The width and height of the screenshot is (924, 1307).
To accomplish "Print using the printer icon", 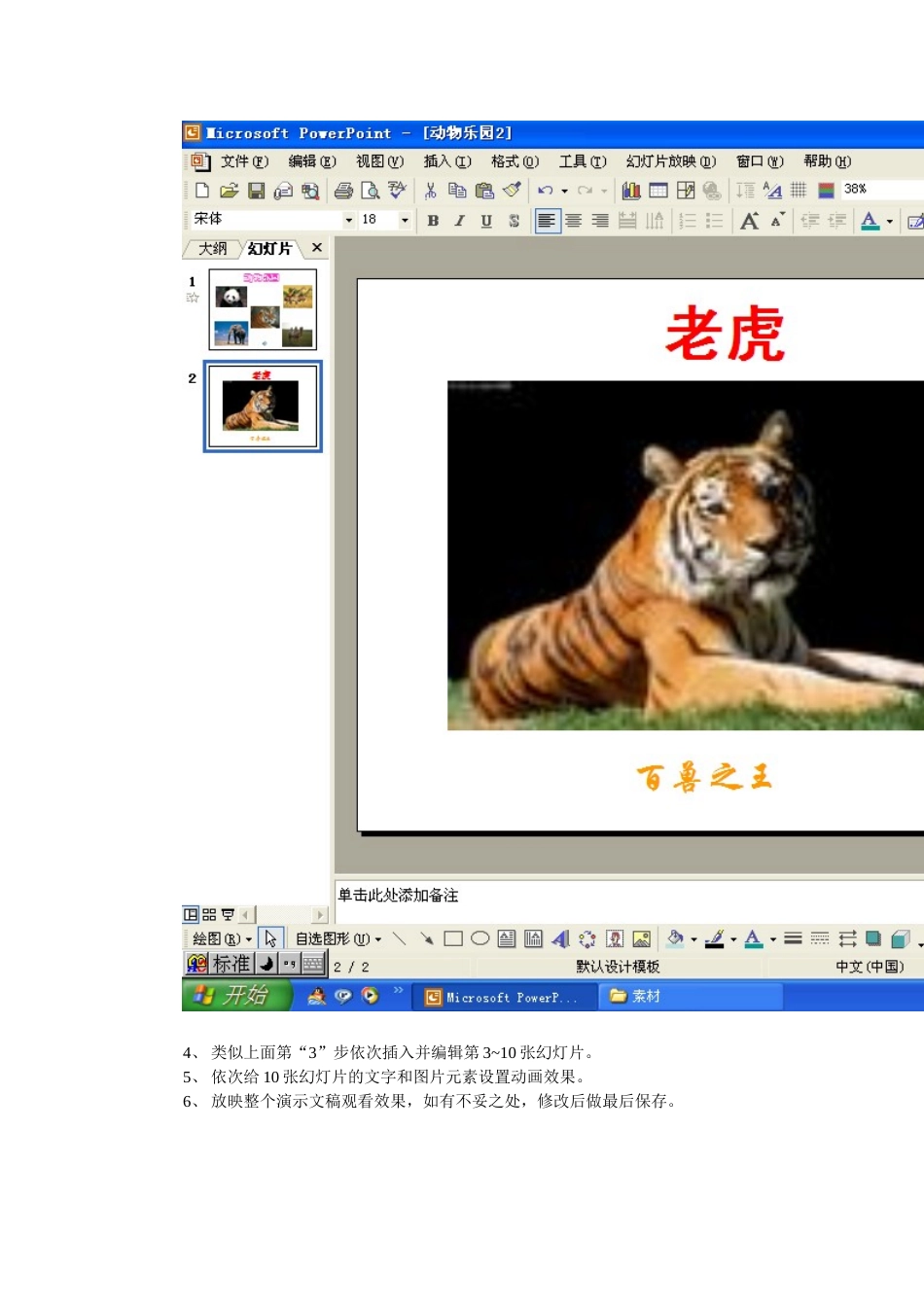I will point(343,191).
